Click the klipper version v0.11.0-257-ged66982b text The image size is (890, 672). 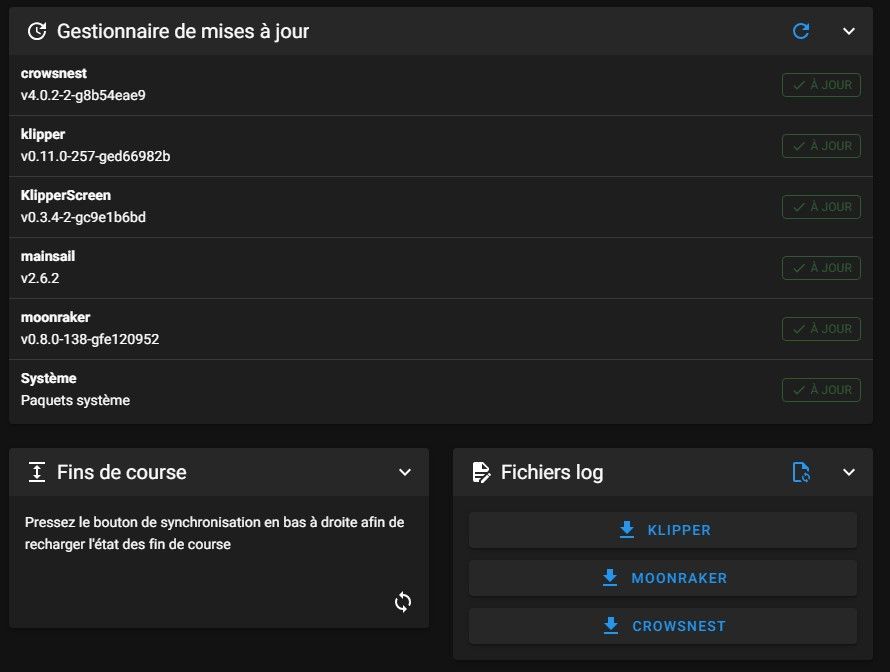pyautogui.click(x=95, y=156)
